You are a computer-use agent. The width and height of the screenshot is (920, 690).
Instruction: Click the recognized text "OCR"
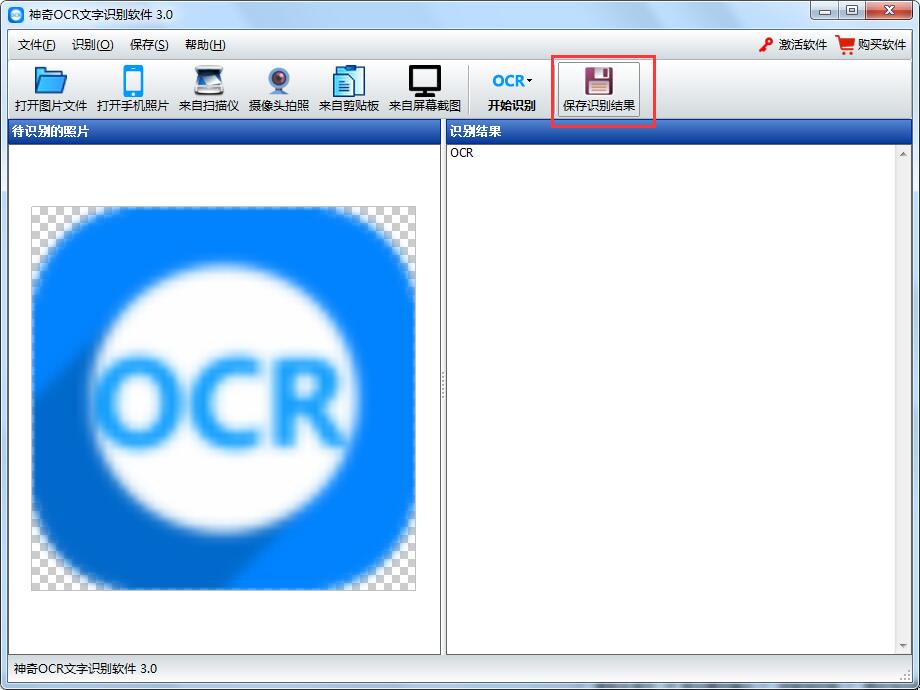(x=462, y=153)
